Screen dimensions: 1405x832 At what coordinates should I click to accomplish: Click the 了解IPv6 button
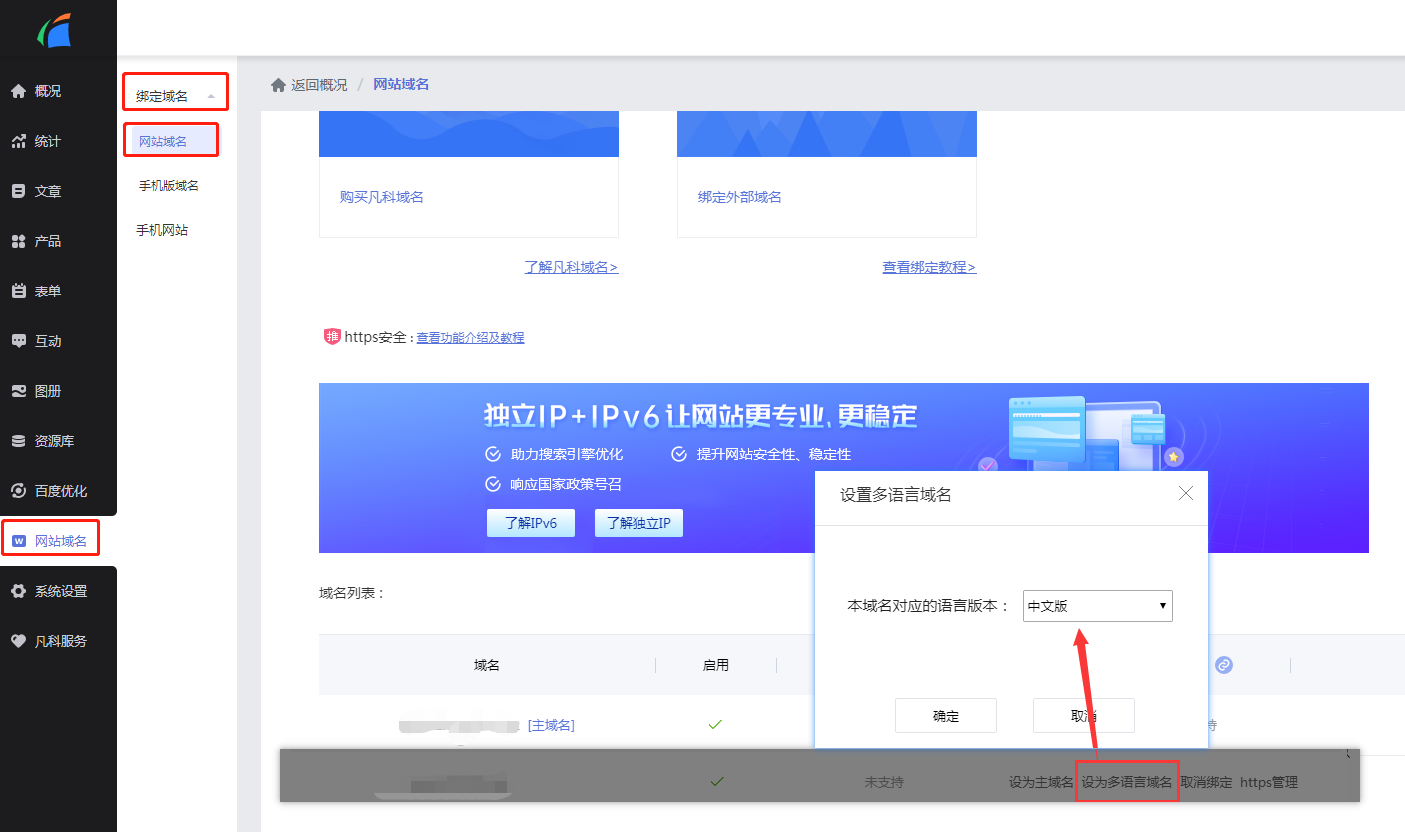click(531, 523)
